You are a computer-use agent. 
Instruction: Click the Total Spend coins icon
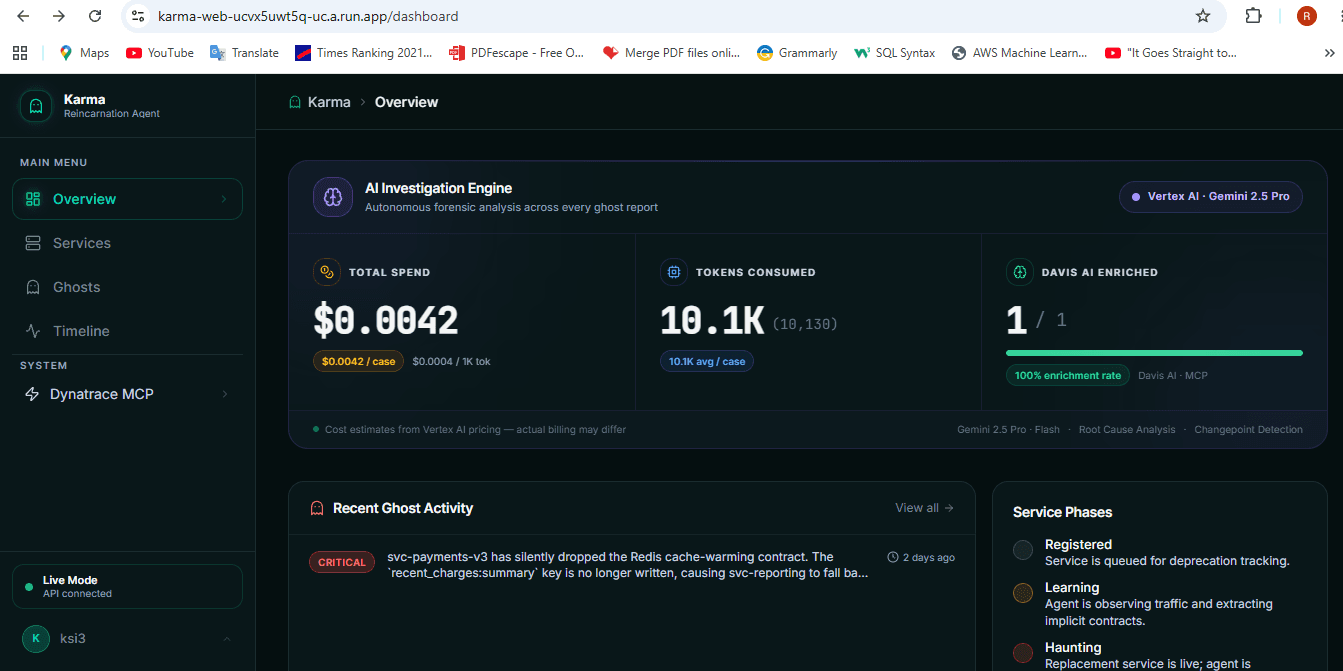327,271
